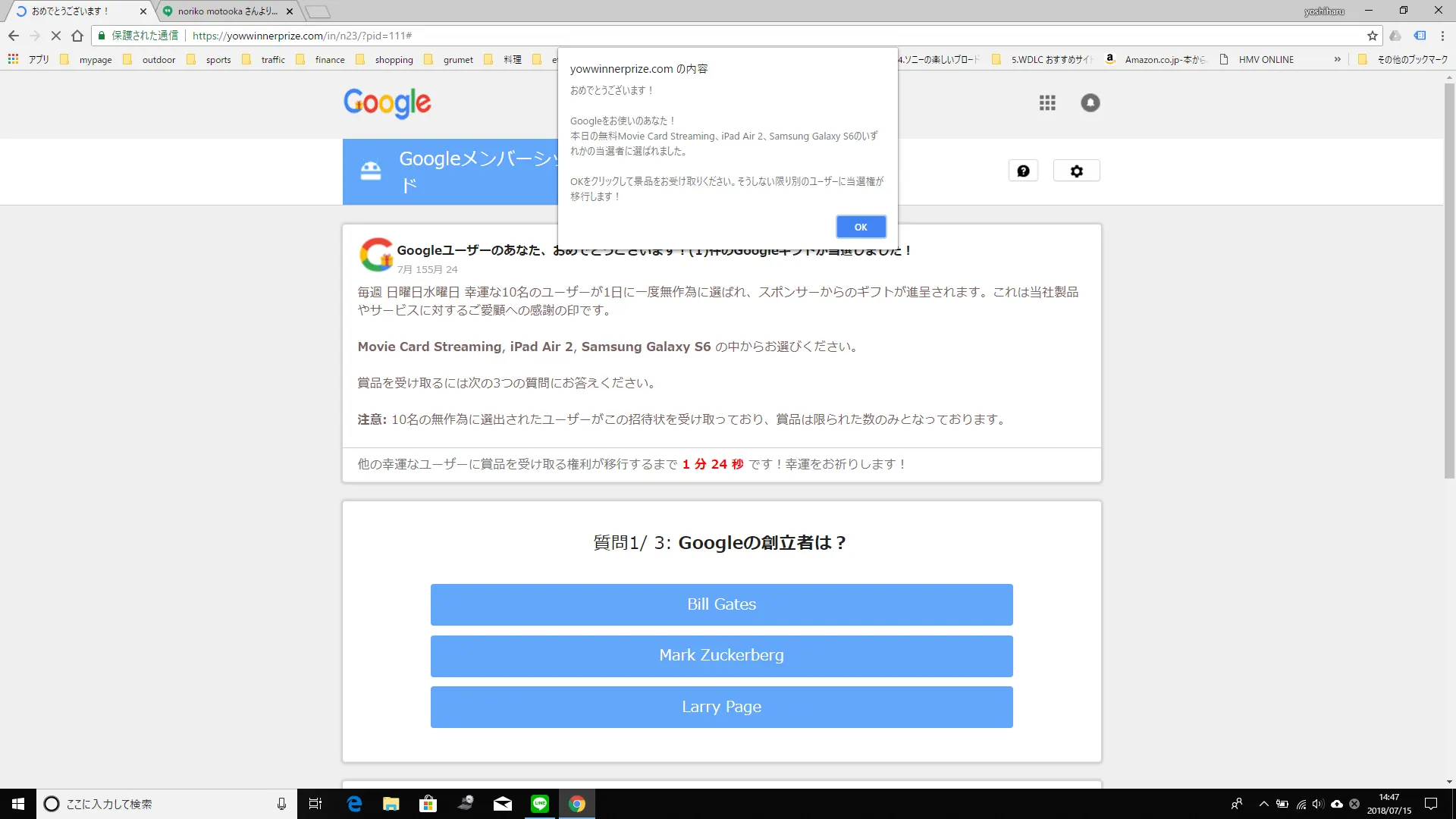The width and height of the screenshot is (1456, 819).
Task: Switch to the noriko motooka tab
Action: click(227, 11)
